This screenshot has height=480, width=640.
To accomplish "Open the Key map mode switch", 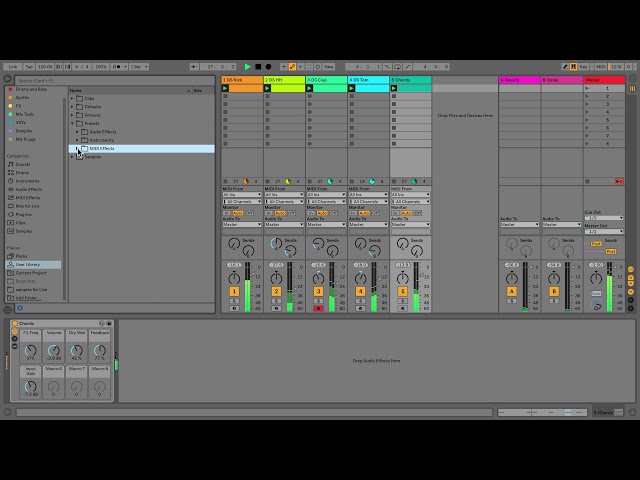I will pos(584,67).
